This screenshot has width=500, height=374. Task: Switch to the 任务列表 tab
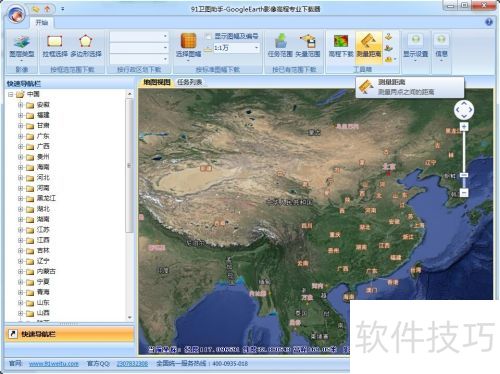(190, 82)
